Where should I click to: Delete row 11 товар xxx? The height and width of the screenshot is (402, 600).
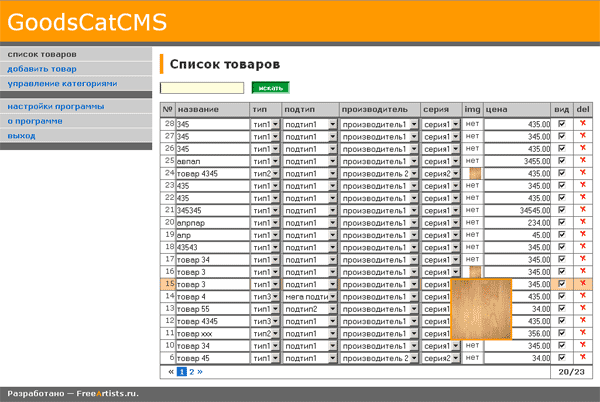tap(583, 333)
